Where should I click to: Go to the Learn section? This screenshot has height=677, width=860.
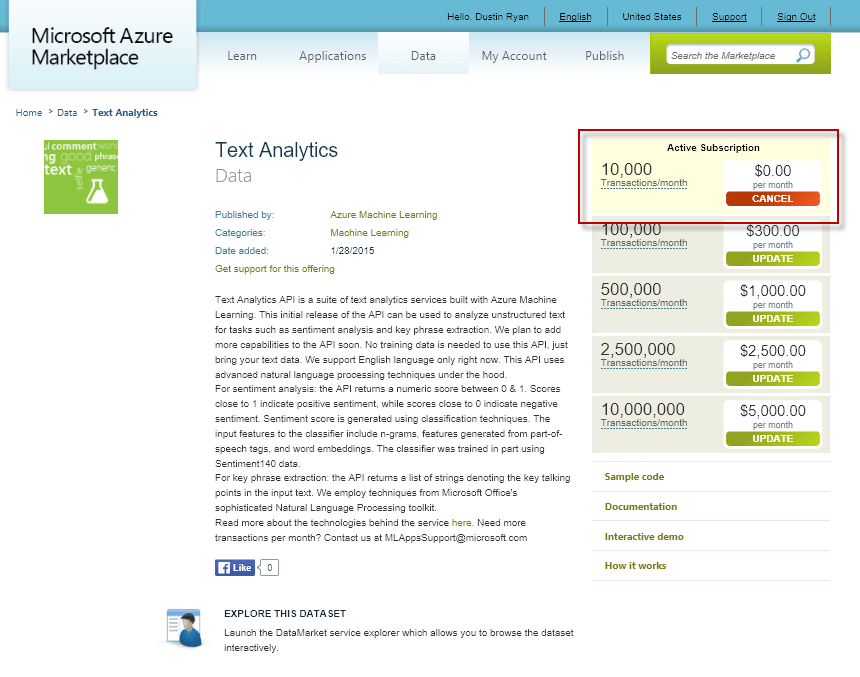click(x=242, y=56)
